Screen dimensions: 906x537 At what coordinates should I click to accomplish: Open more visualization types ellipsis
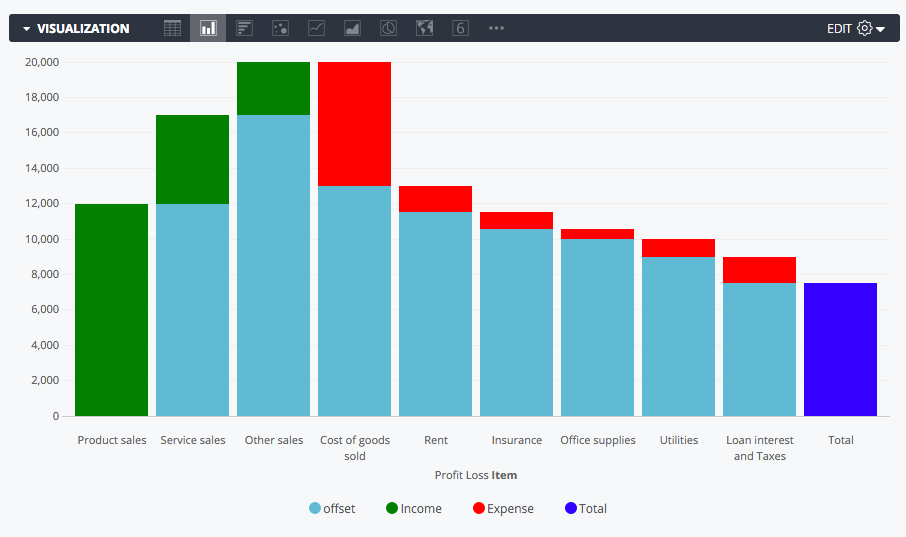(x=496, y=28)
